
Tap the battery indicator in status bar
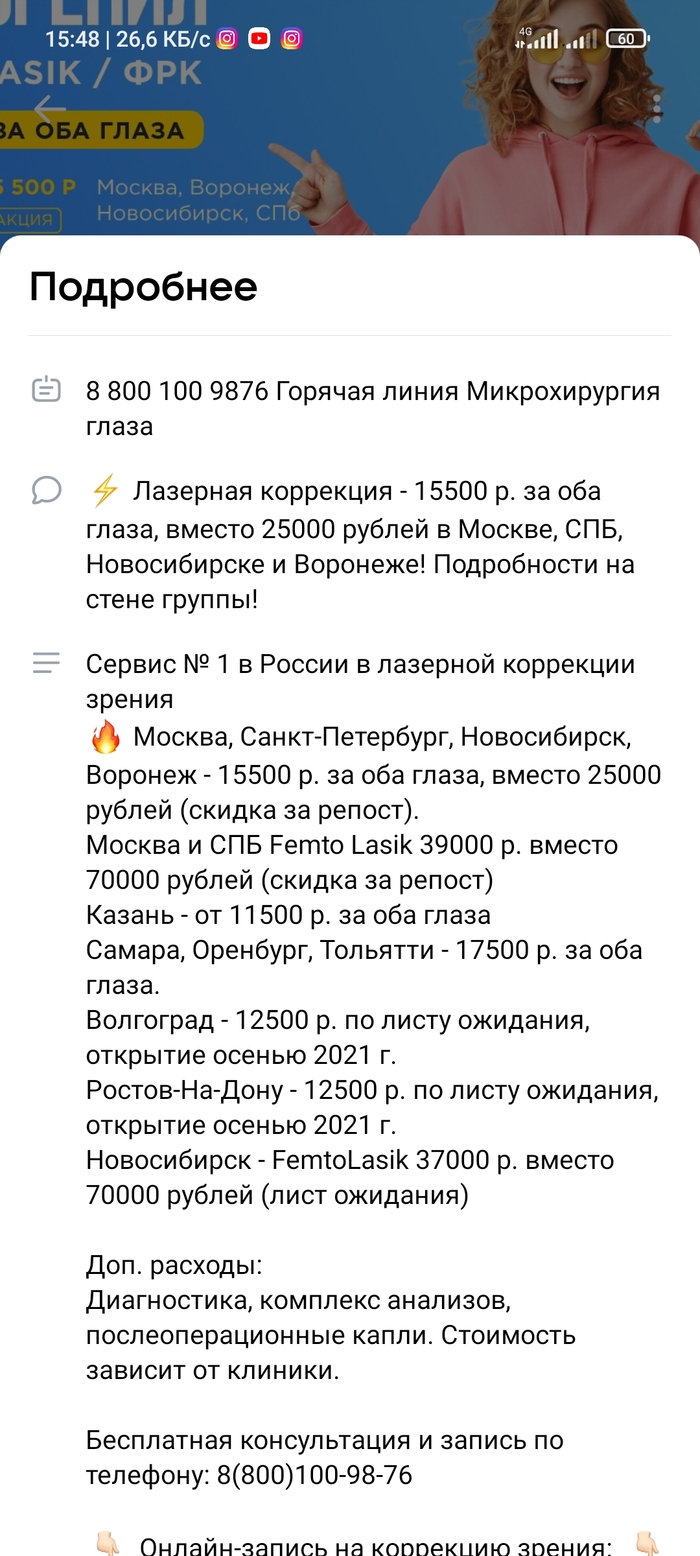(x=627, y=39)
